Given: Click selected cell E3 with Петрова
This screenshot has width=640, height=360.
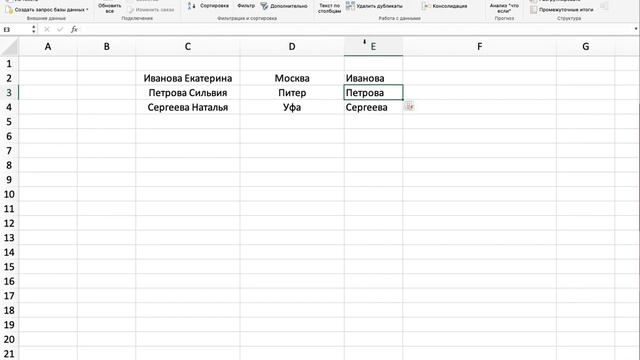Looking at the screenshot, I should click(x=373, y=93).
